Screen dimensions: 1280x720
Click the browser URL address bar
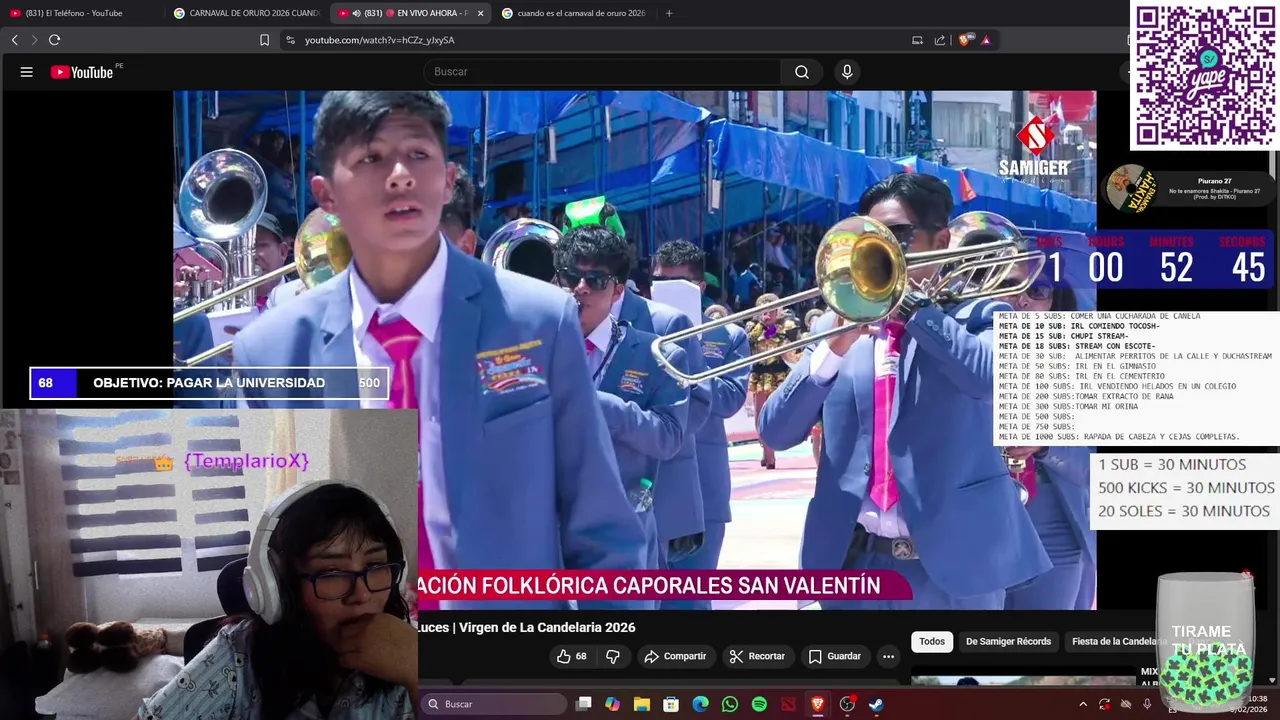coord(590,40)
